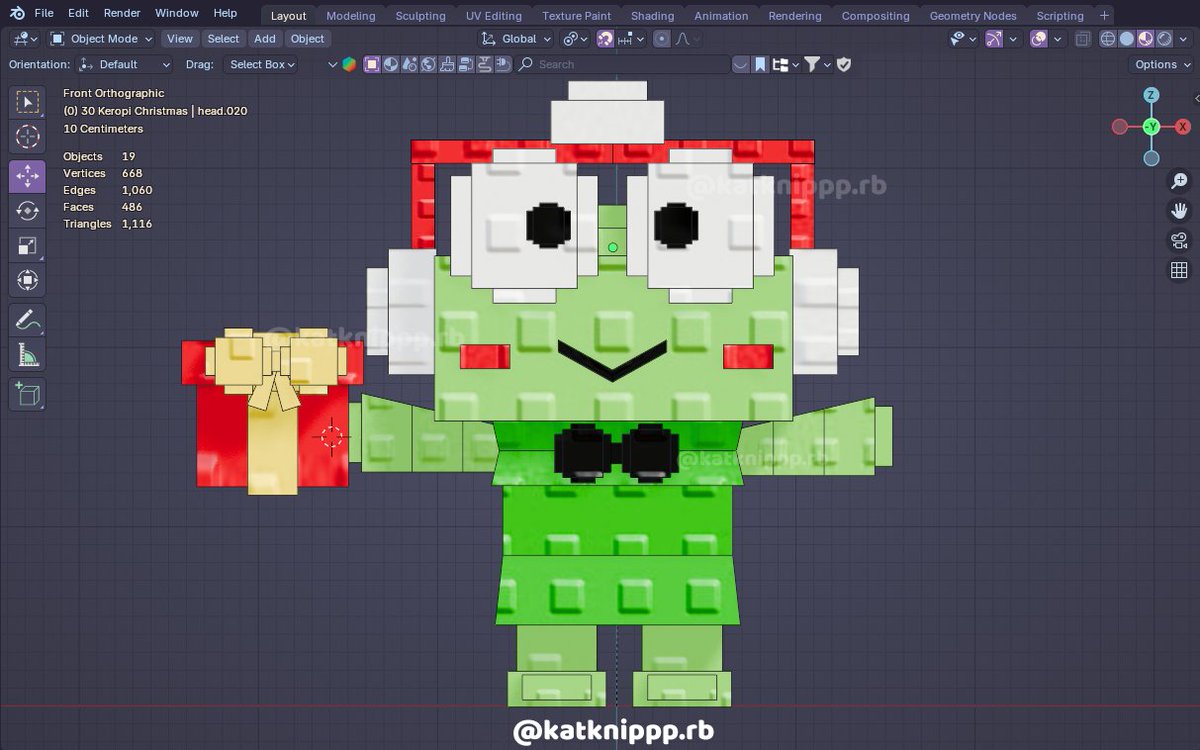This screenshot has height=750, width=1200.
Task: Click the red X axis gizmo ball
Action: pyautogui.click(x=1184, y=127)
